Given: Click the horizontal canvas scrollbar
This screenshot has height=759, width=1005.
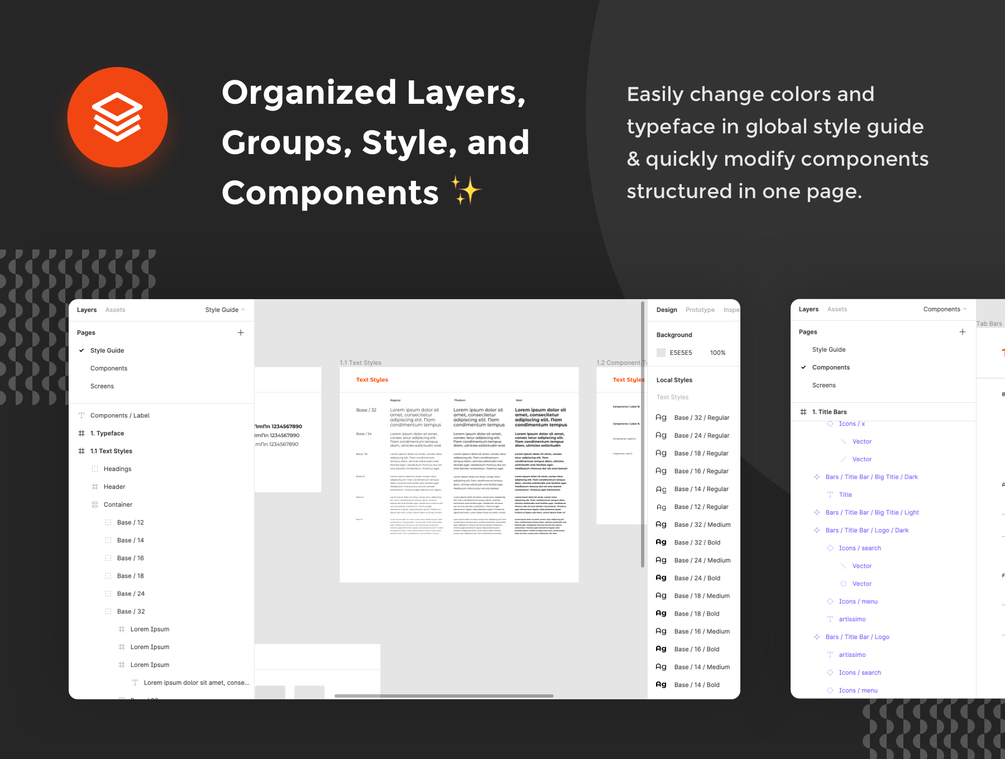Looking at the screenshot, I should coord(444,696).
